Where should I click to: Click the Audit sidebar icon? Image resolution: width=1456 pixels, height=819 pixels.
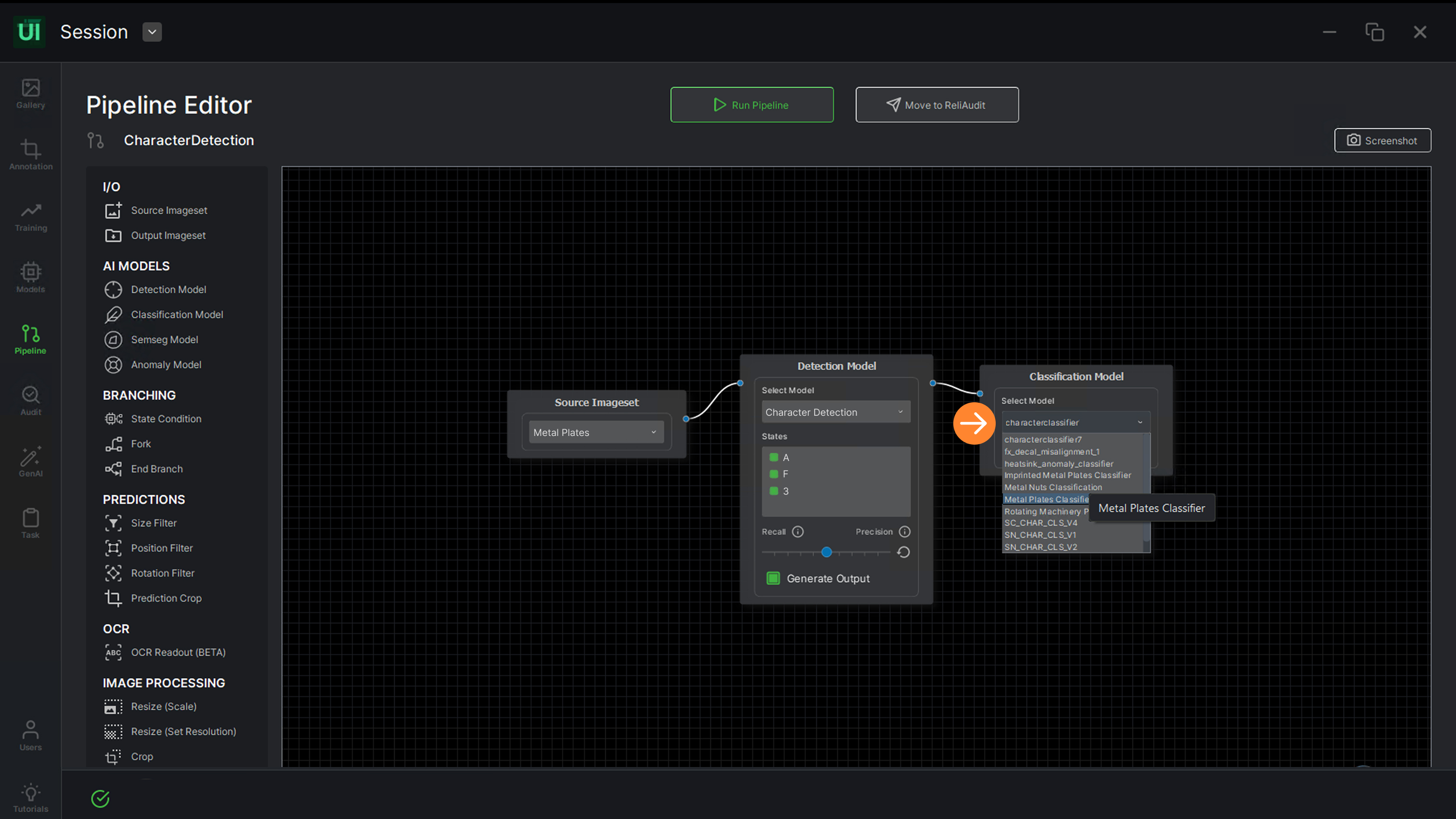coord(30,400)
